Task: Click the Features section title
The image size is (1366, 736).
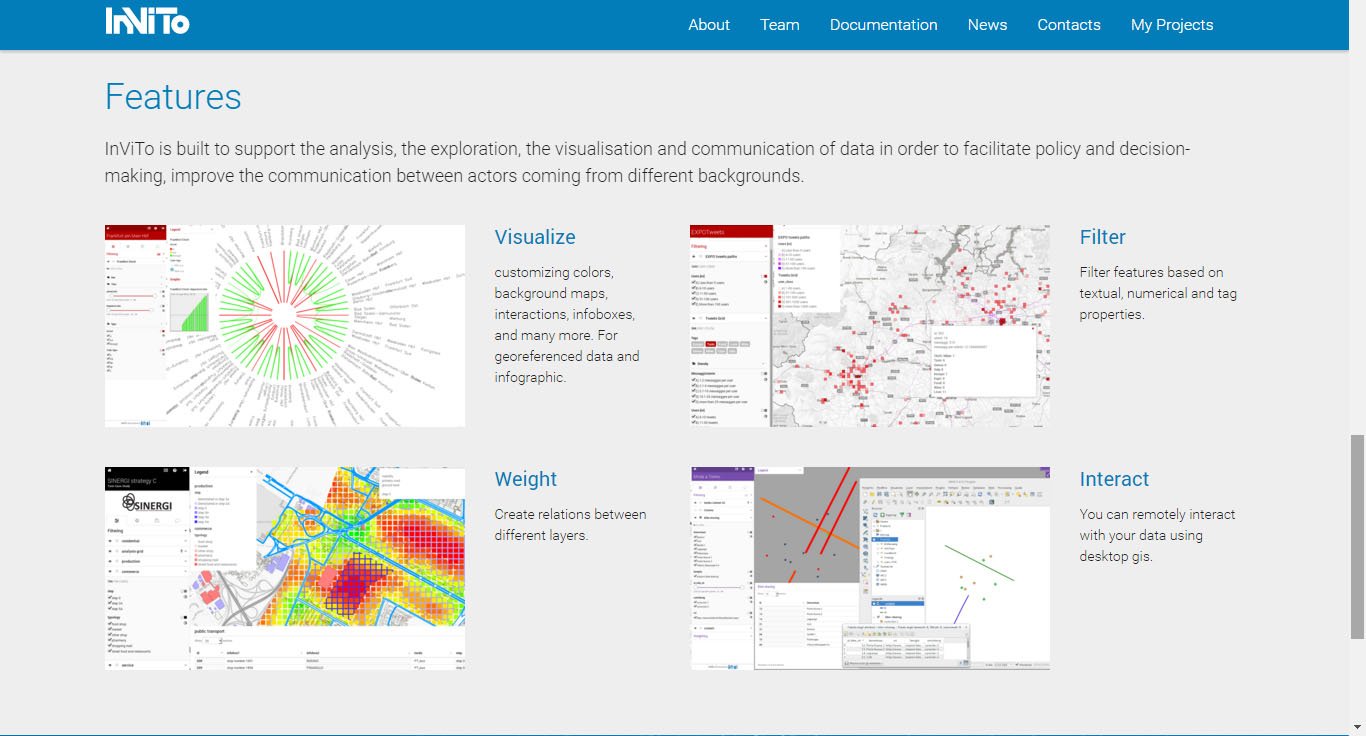Action: pos(173,97)
